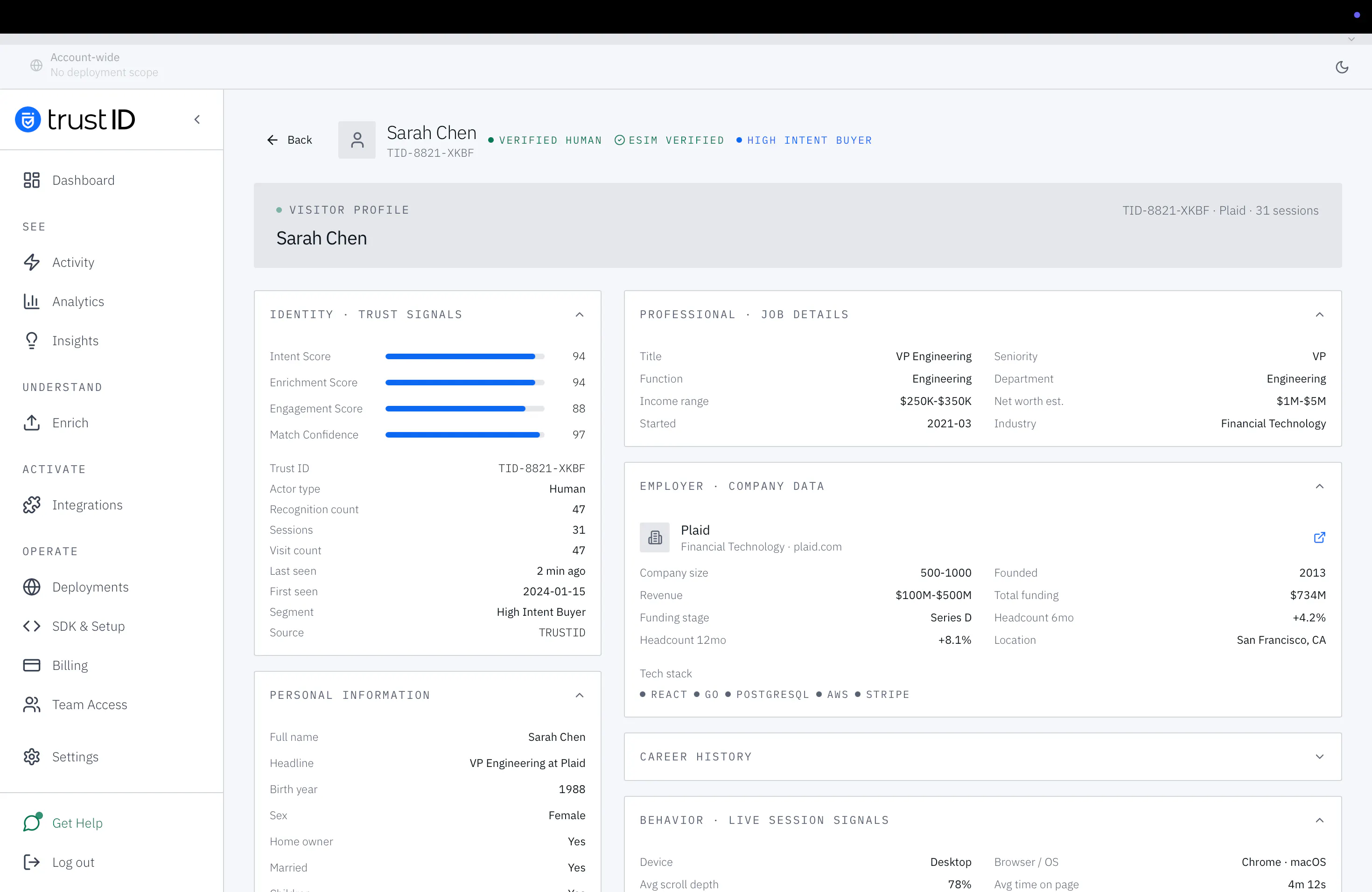This screenshot has height=892, width=1372.
Task: Open Enrich upload icon
Action: point(32,423)
